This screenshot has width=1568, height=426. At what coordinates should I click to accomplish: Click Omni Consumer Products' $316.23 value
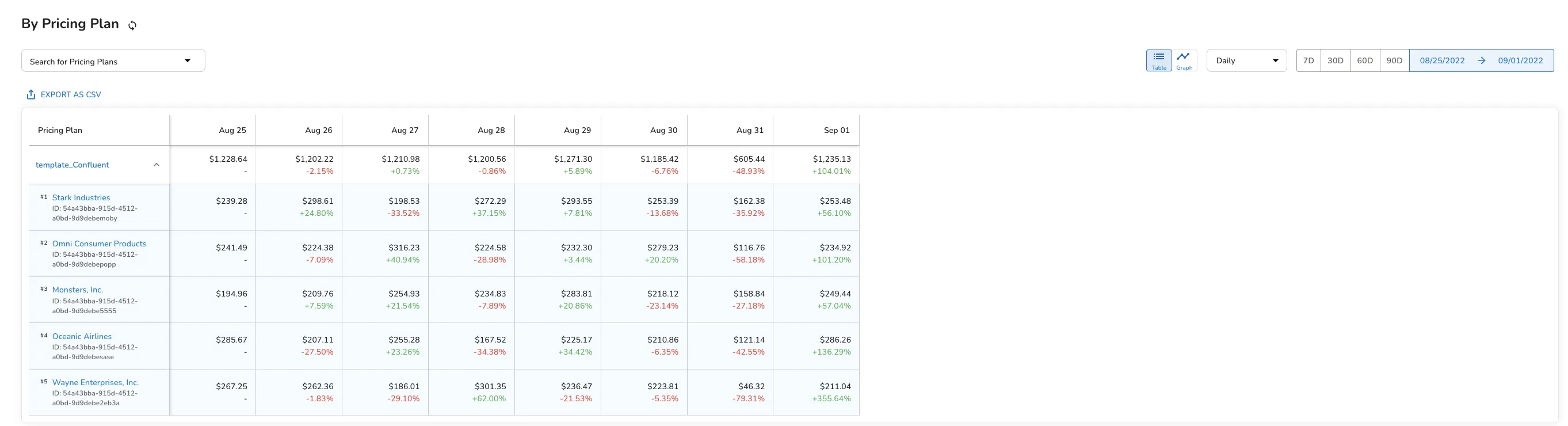click(404, 248)
